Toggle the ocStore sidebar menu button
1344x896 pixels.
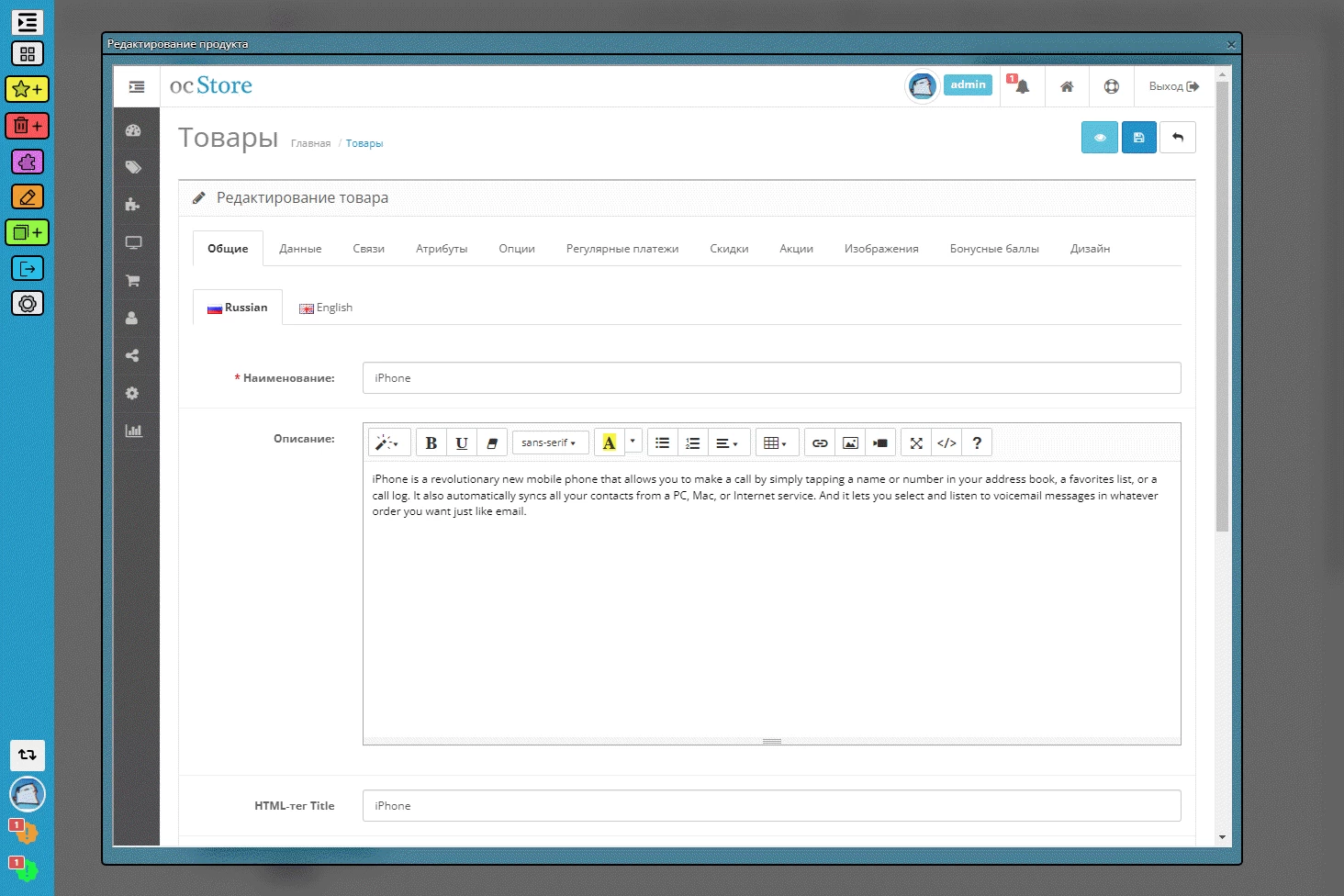point(137,86)
